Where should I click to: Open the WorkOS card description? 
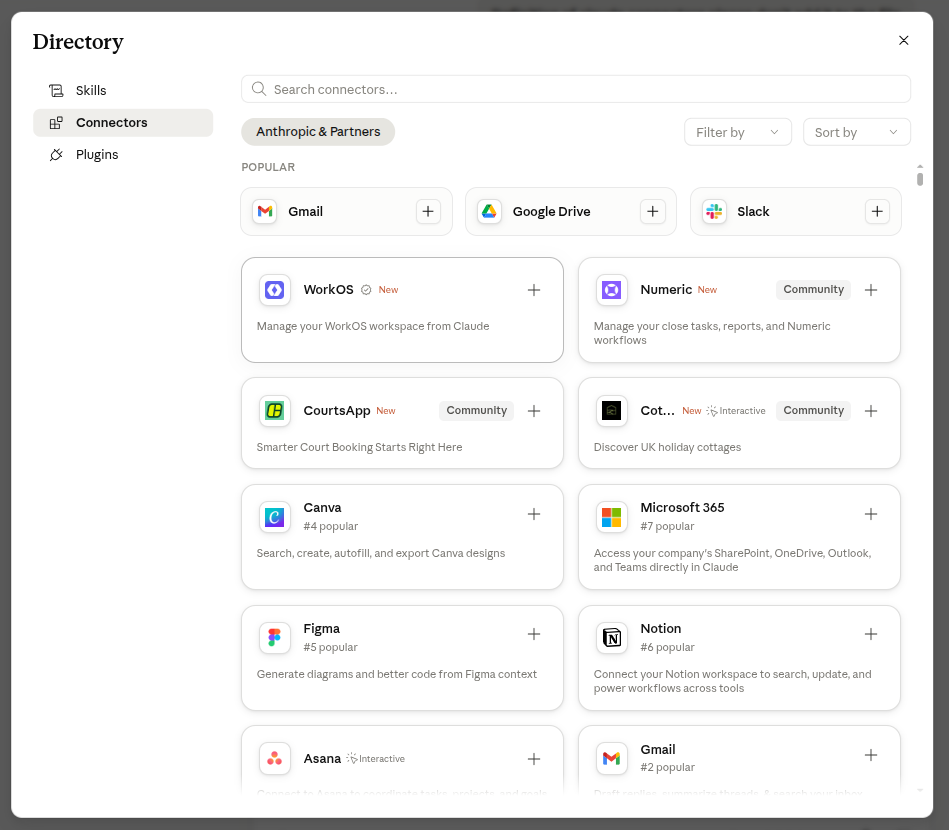[373, 326]
